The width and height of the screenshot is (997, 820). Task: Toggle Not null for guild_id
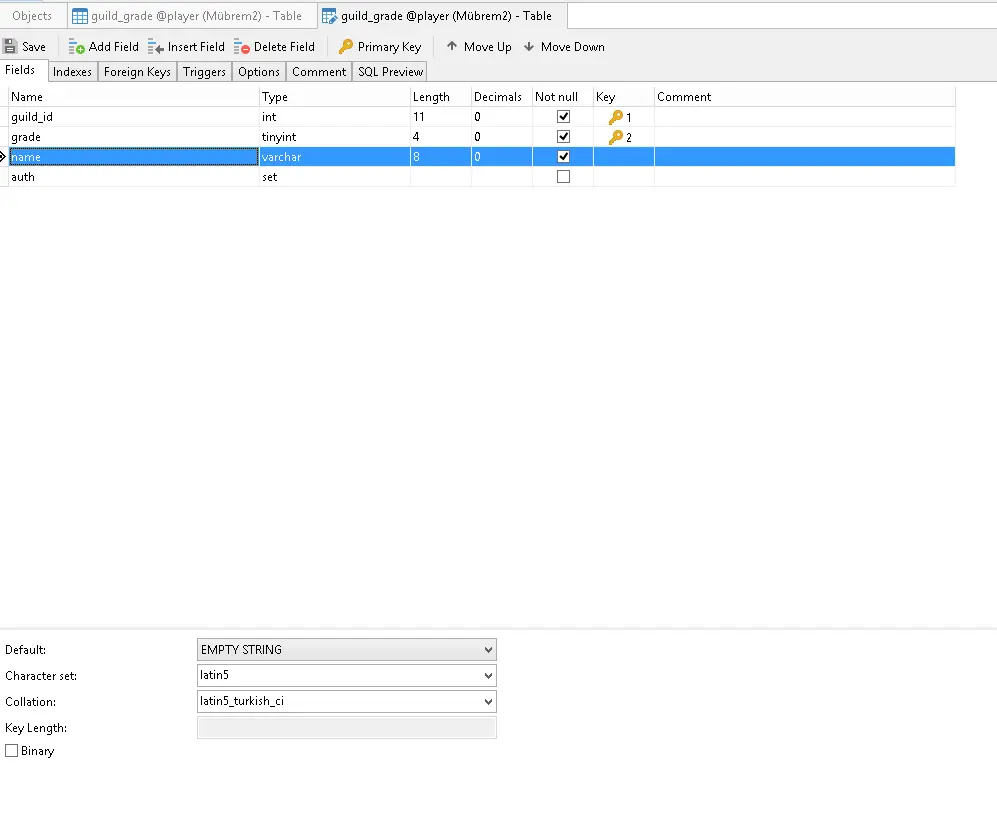pos(563,116)
